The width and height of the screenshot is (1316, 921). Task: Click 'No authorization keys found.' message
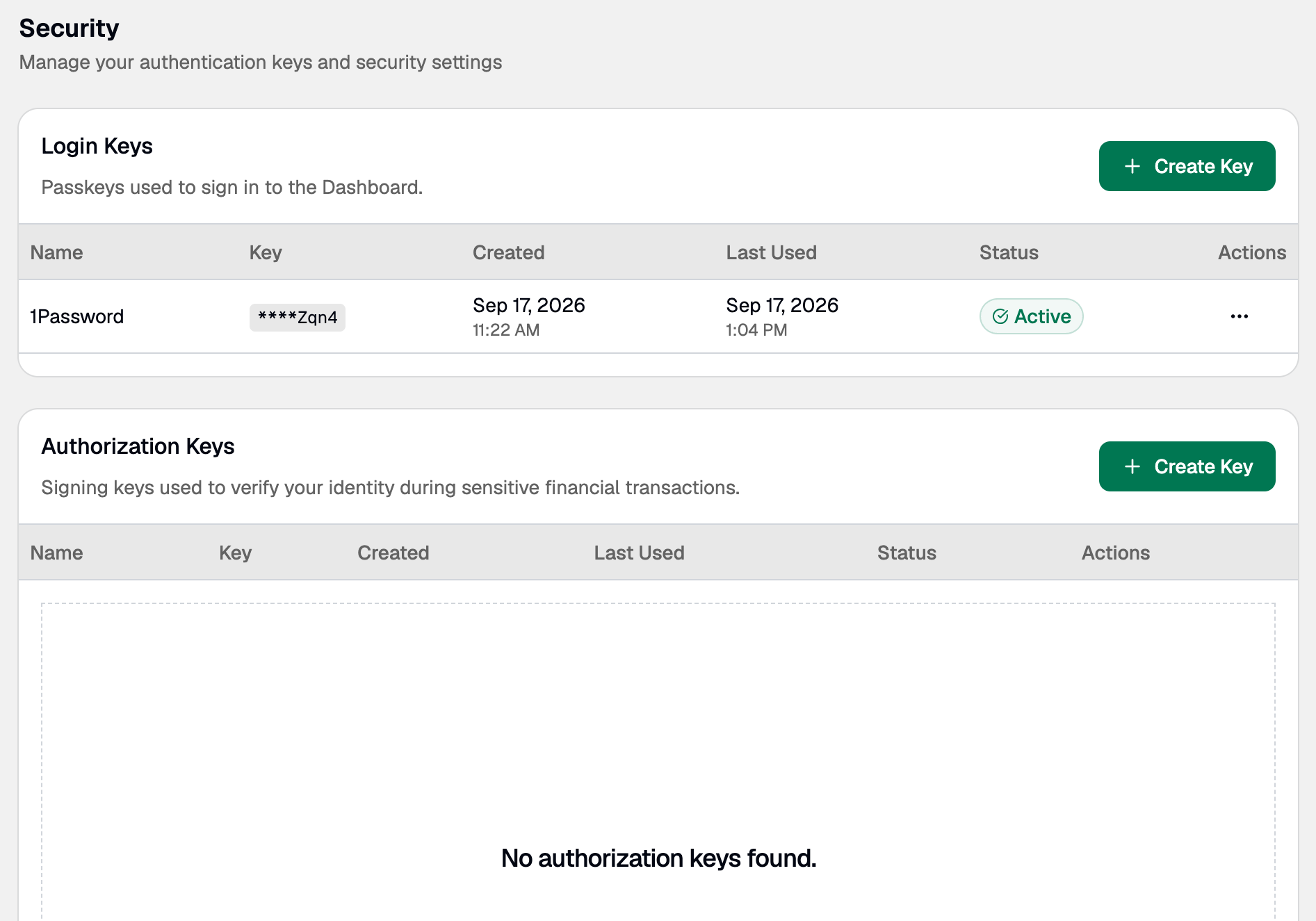(x=658, y=858)
